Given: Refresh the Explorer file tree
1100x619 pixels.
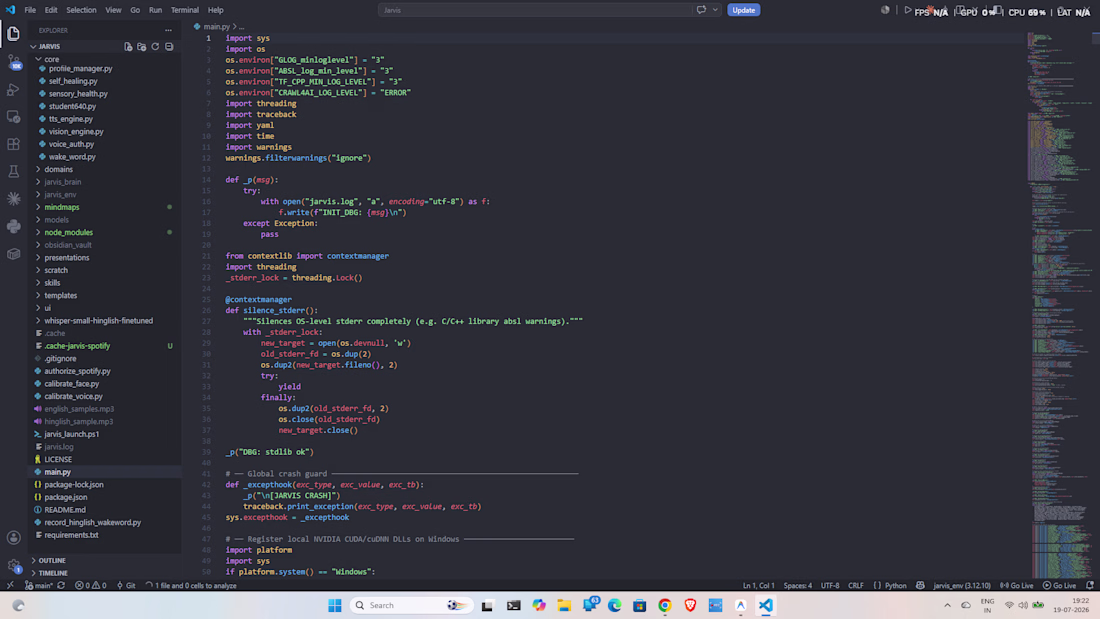Looking at the screenshot, I should (x=155, y=46).
